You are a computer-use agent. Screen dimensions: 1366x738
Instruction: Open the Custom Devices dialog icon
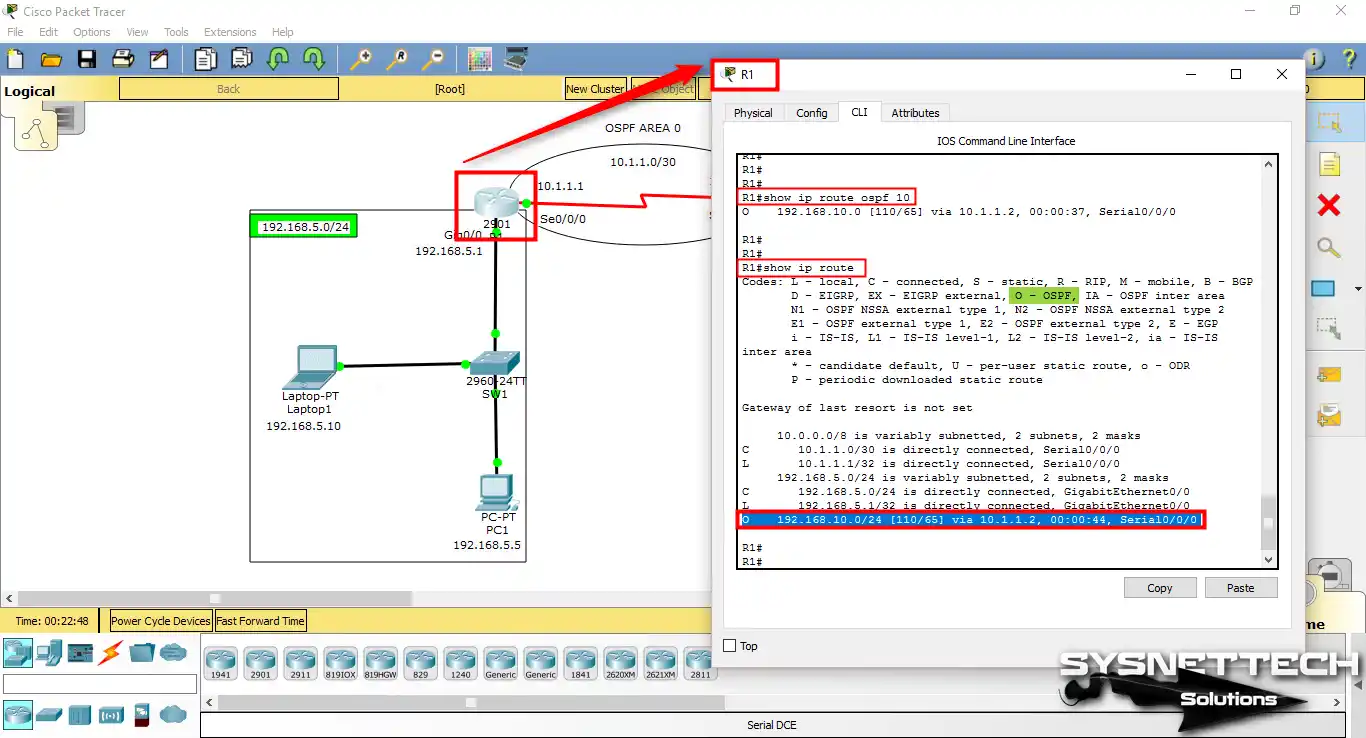516,59
